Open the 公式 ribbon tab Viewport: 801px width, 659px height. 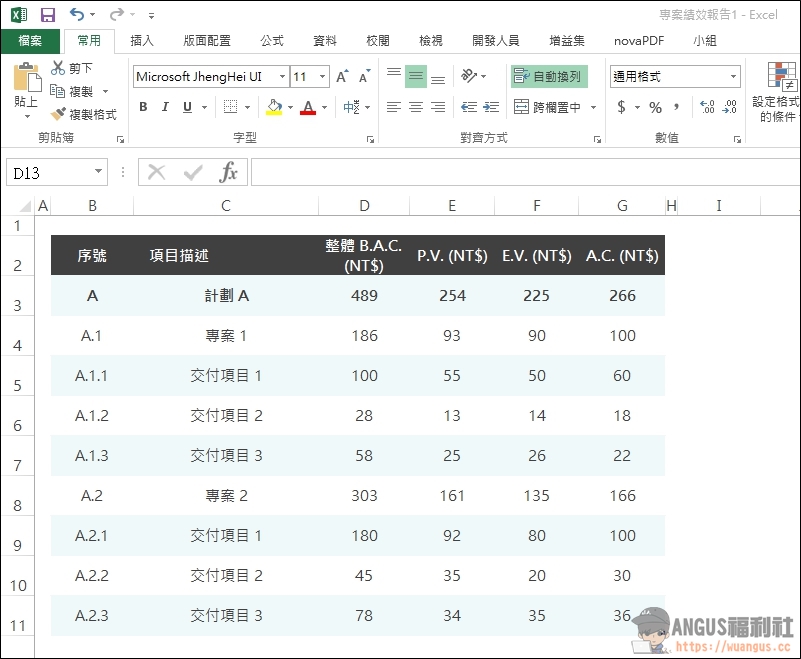pos(272,41)
